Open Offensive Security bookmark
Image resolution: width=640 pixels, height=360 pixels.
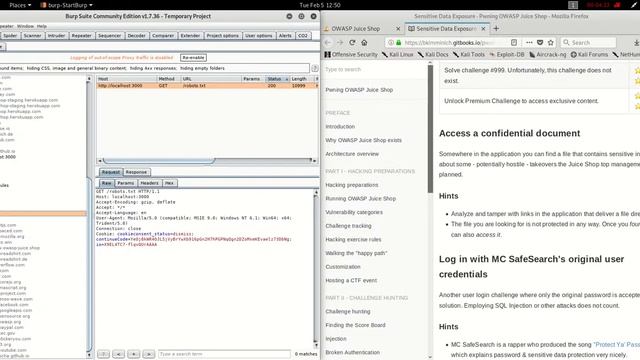point(351,54)
